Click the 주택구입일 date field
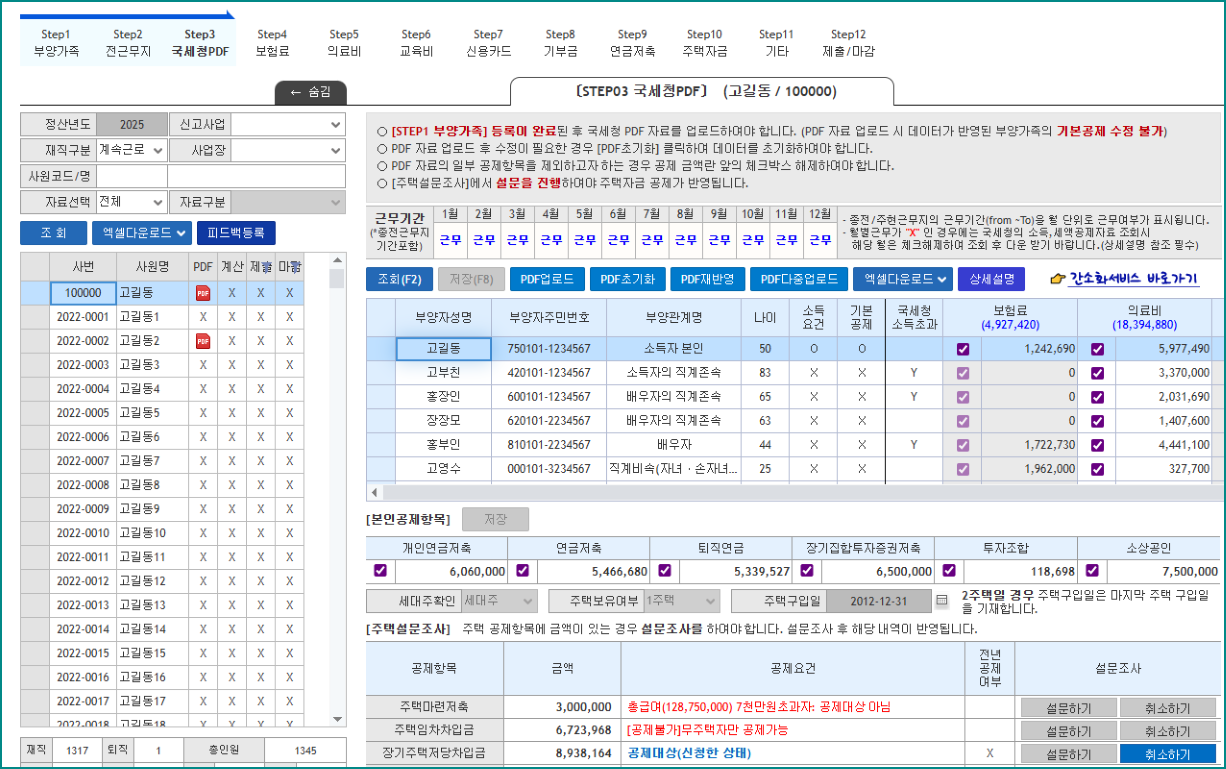 [880, 601]
